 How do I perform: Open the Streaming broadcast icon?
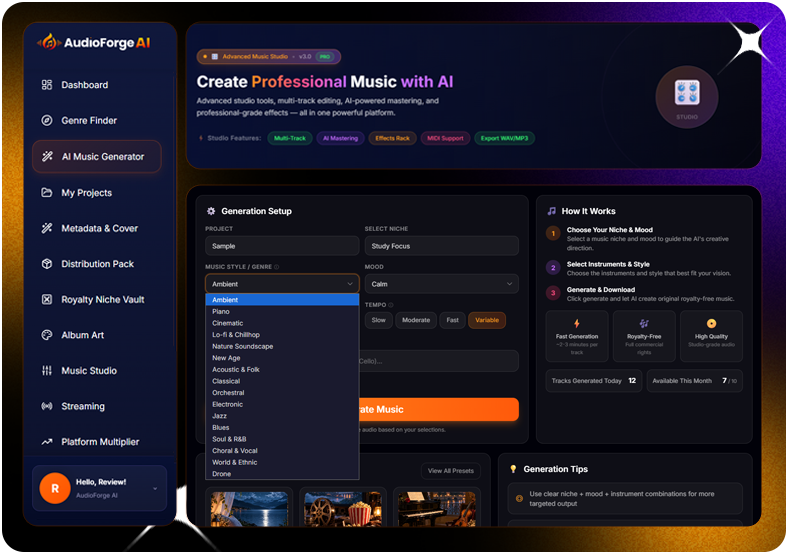point(47,406)
